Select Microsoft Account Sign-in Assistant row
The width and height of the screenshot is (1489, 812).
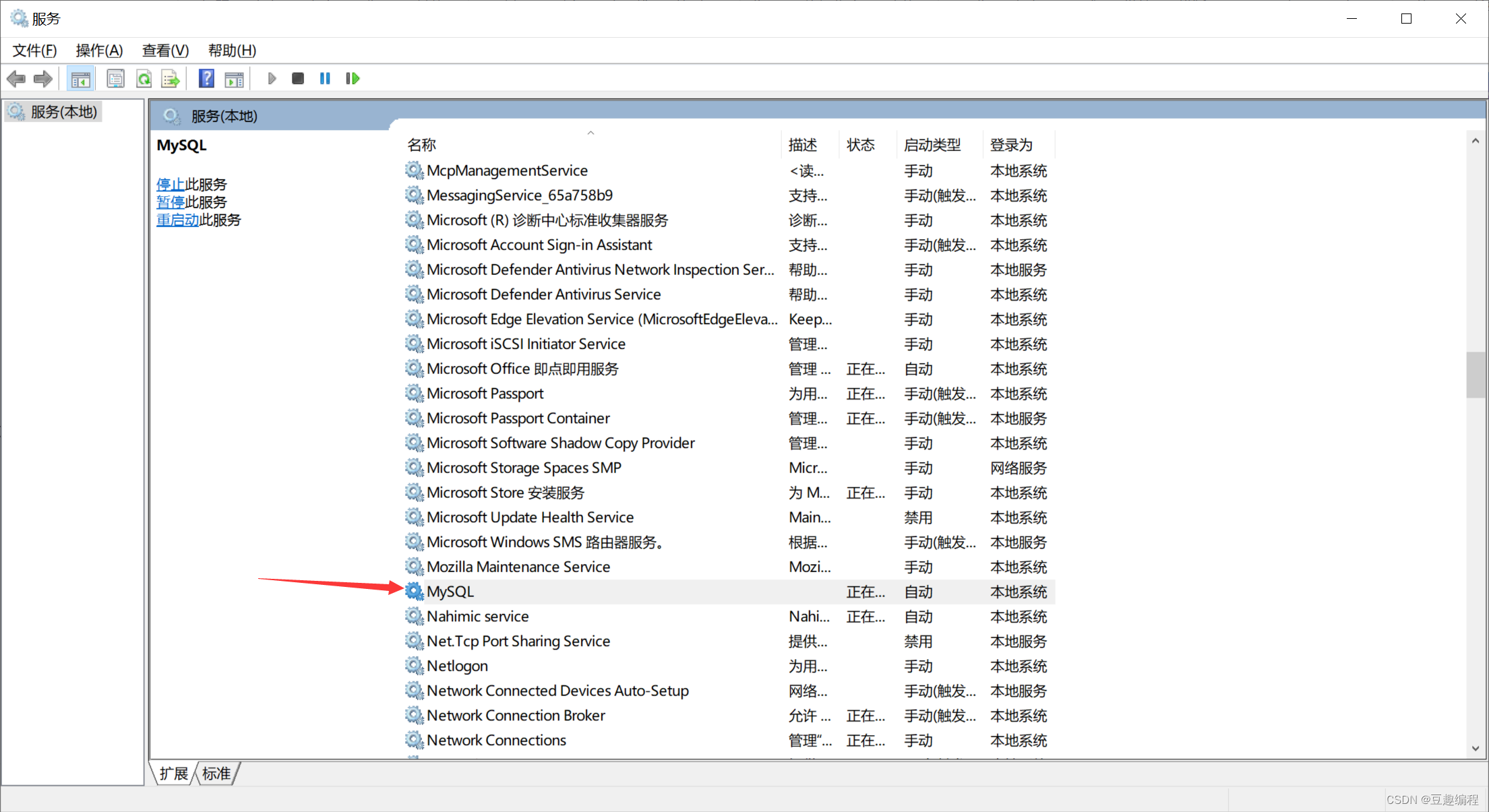pyautogui.click(x=729, y=245)
